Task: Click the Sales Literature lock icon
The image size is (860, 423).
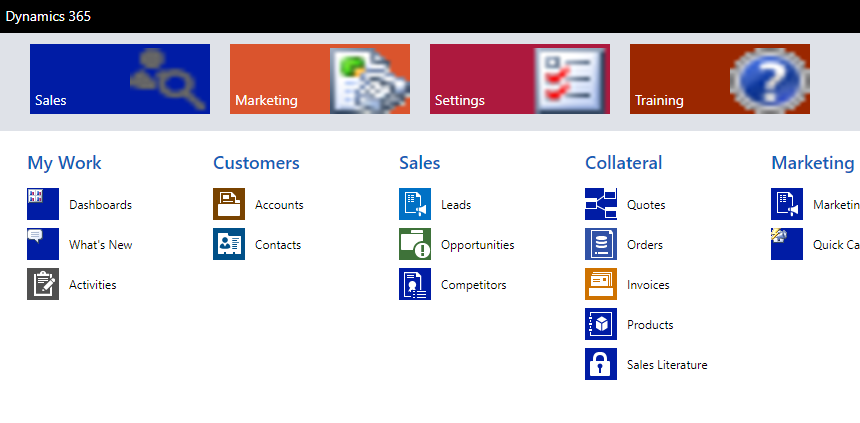Action: (601, 364)
